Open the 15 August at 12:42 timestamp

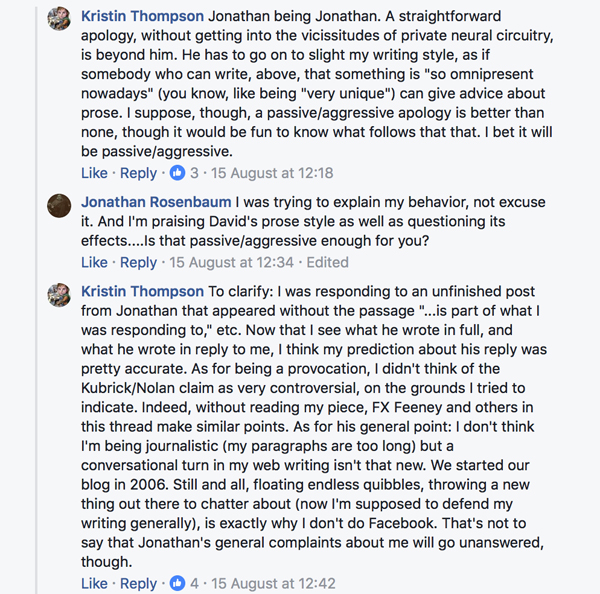277,583
